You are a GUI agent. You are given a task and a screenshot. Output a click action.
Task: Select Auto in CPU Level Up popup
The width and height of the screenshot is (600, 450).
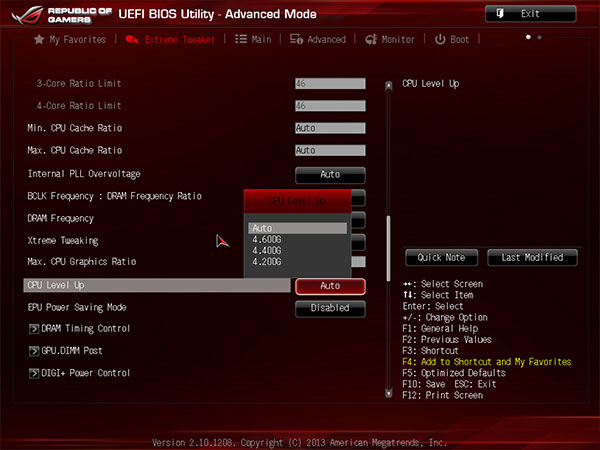coord(298,228)
